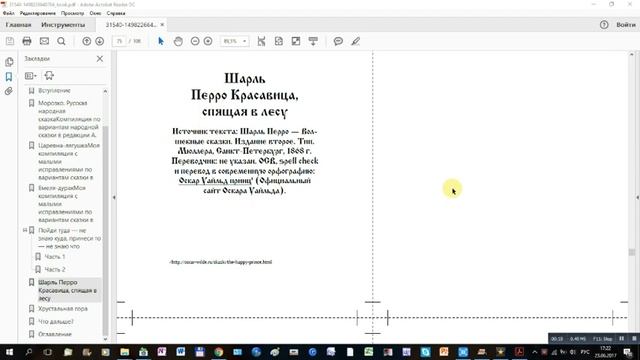
Task: Open the Windows Start menu
Action: click(9, 352)
